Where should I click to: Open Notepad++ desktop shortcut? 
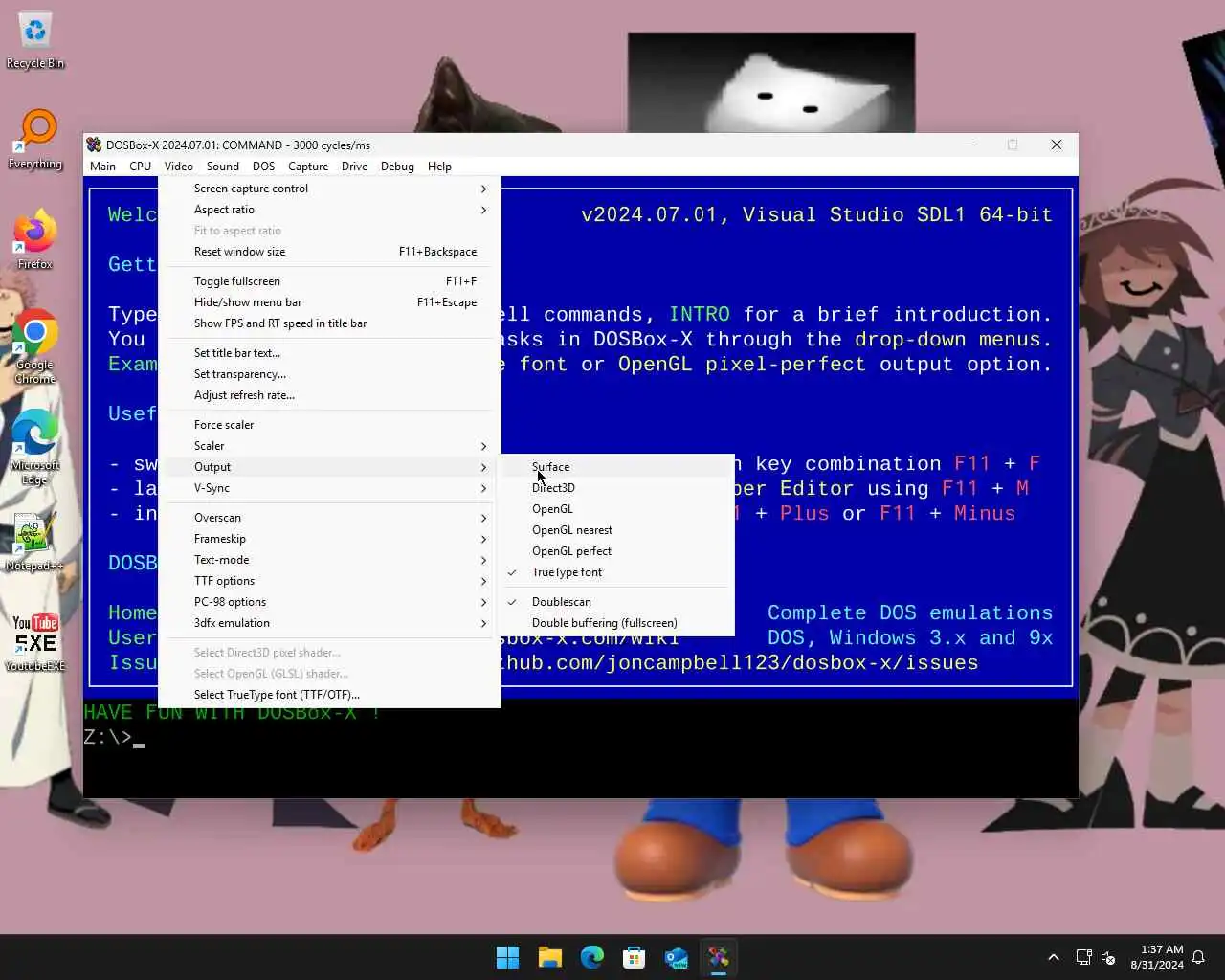pyautogui.click(x=35, y=543)
